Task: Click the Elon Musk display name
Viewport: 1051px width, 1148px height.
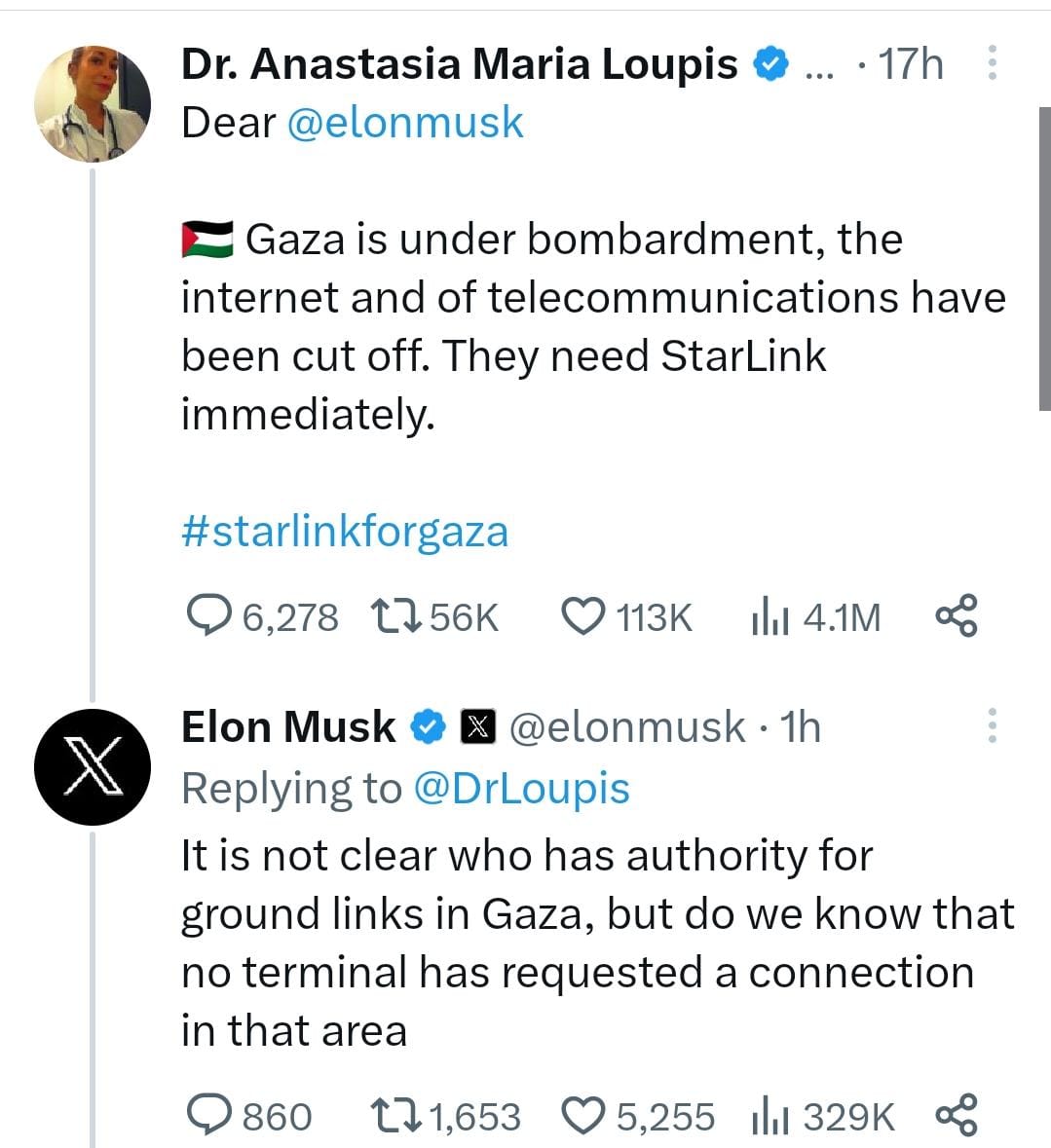Action: click(x=288, y=726)
